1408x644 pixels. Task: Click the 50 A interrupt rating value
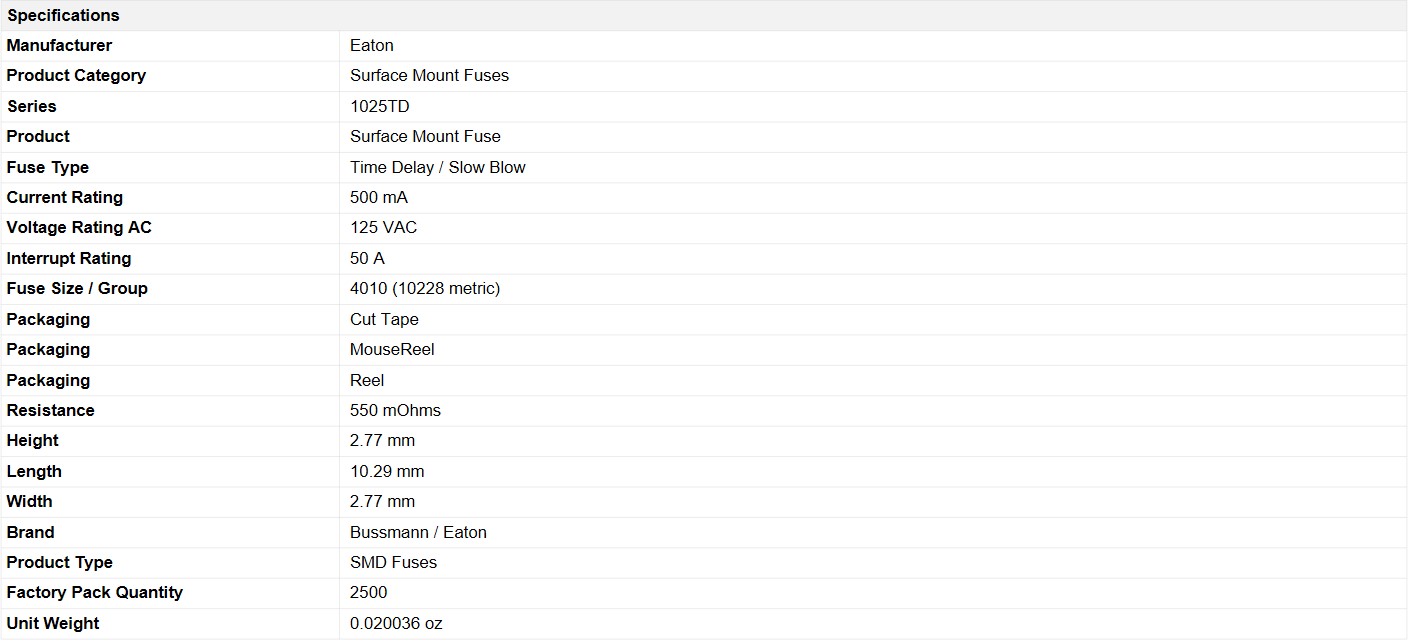(x=367, y=258)
